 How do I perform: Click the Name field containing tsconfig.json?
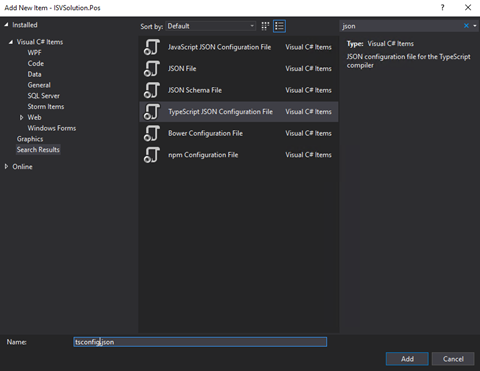pos(200,342)
